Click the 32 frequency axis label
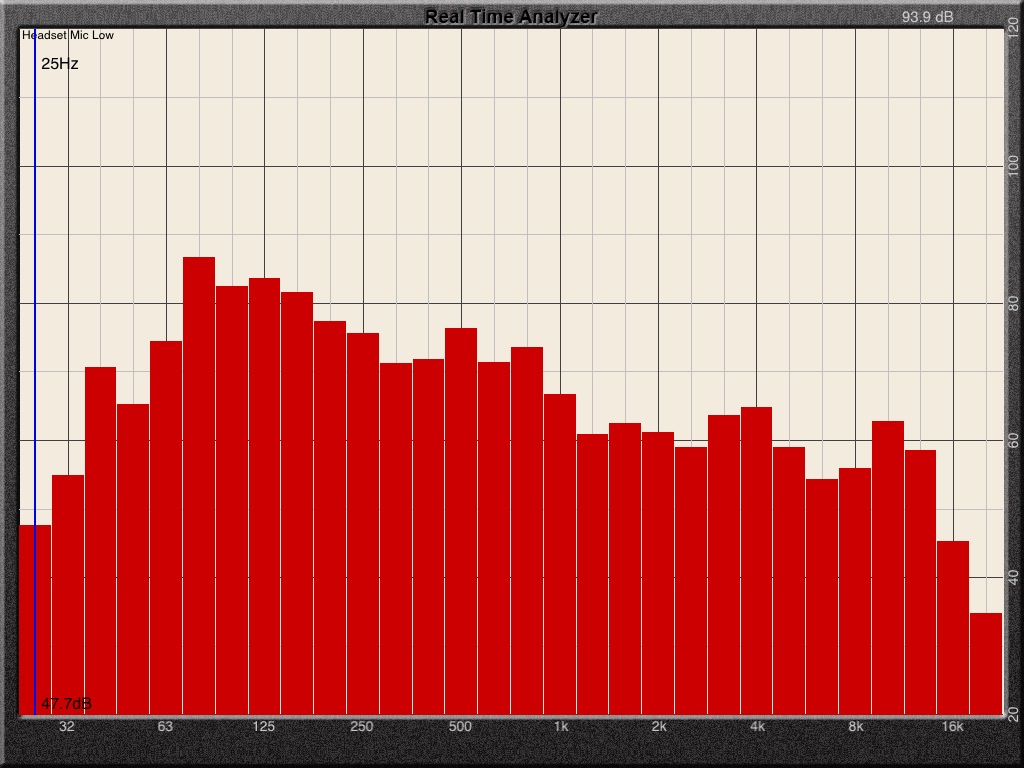The height and width of the screenshot is (768, 1024). 67,726
